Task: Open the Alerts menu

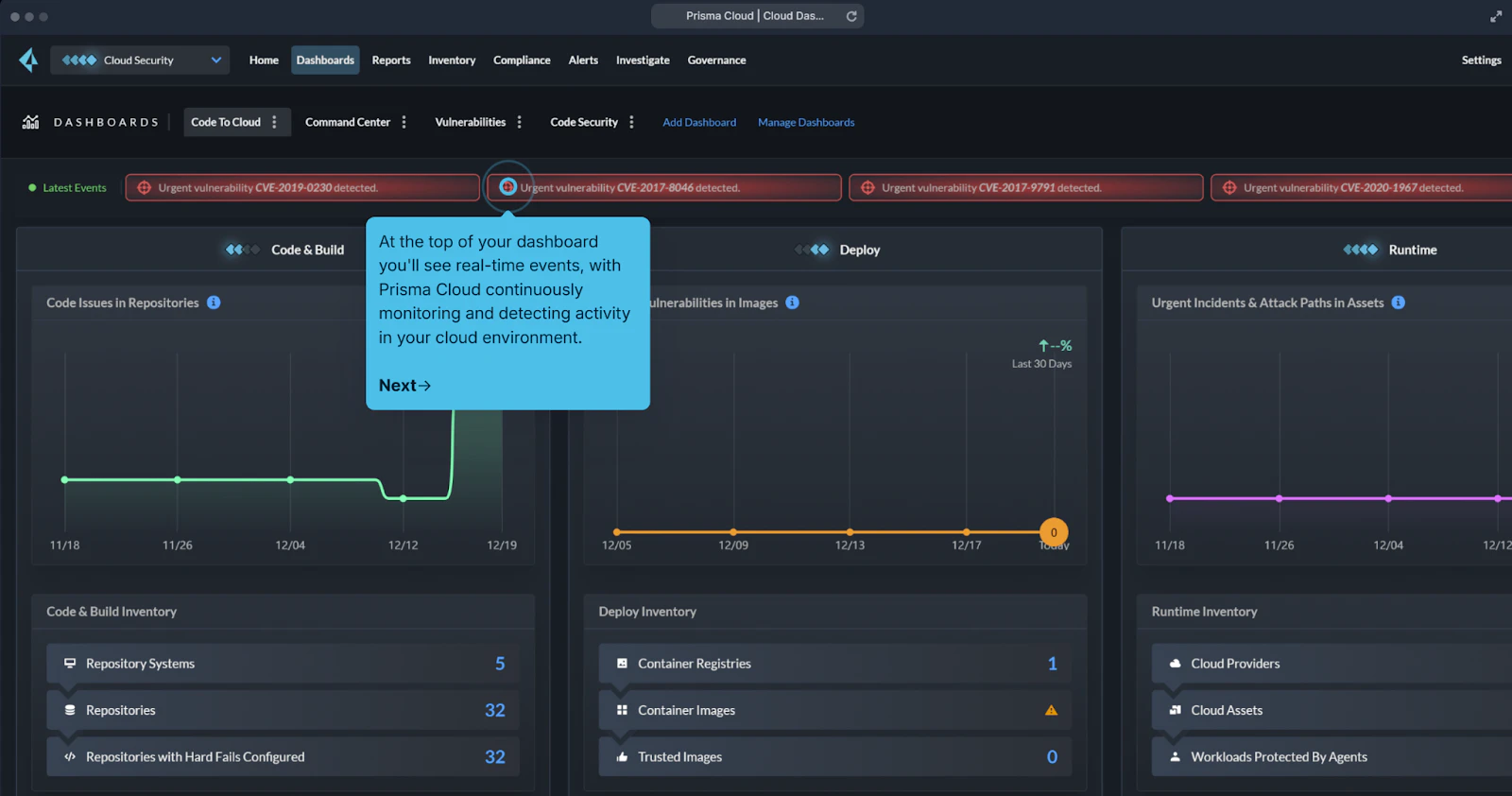Action: [x=583, y=60]
